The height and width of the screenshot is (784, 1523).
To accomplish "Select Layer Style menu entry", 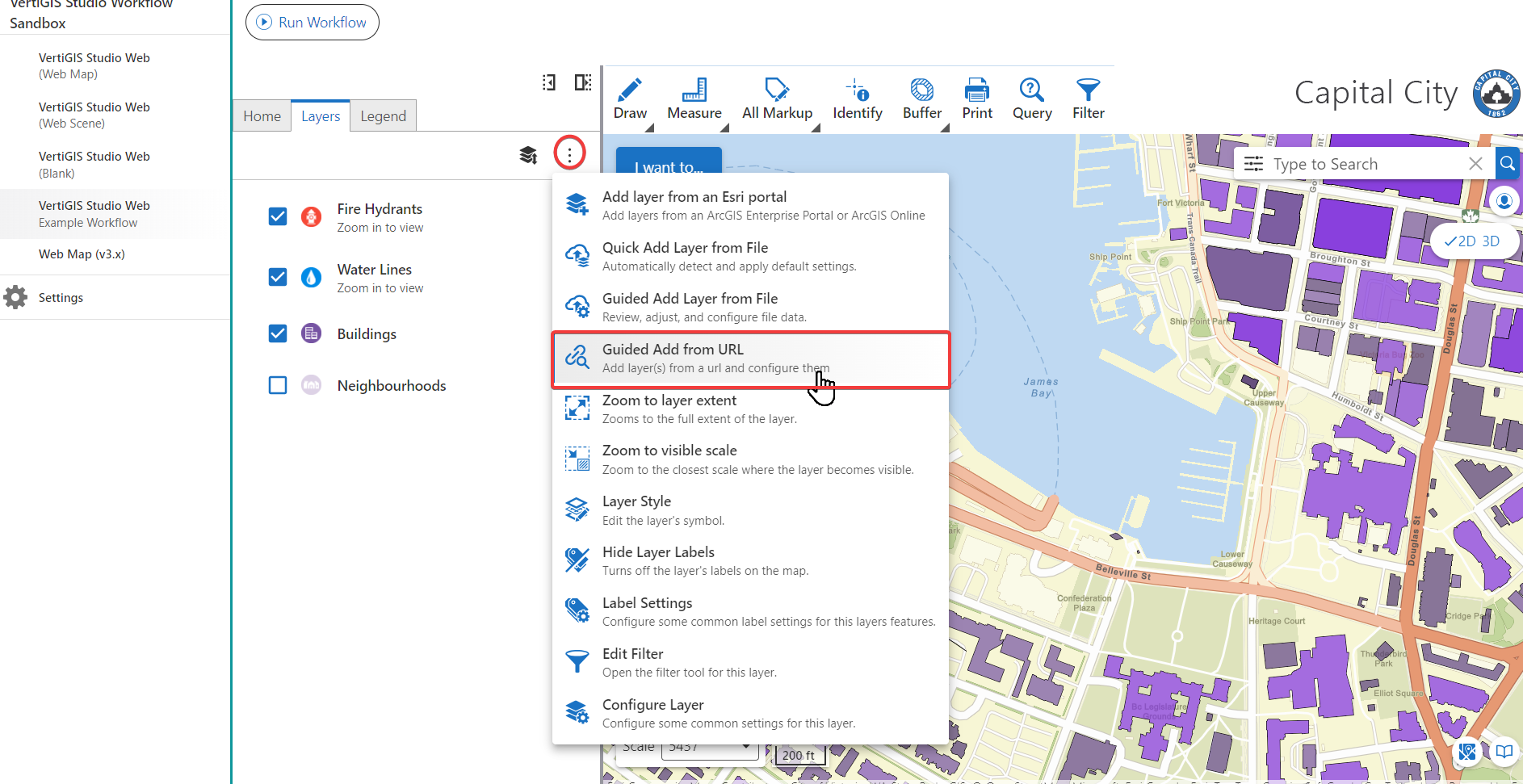I will pyautogui.click(x=750, y=510).
